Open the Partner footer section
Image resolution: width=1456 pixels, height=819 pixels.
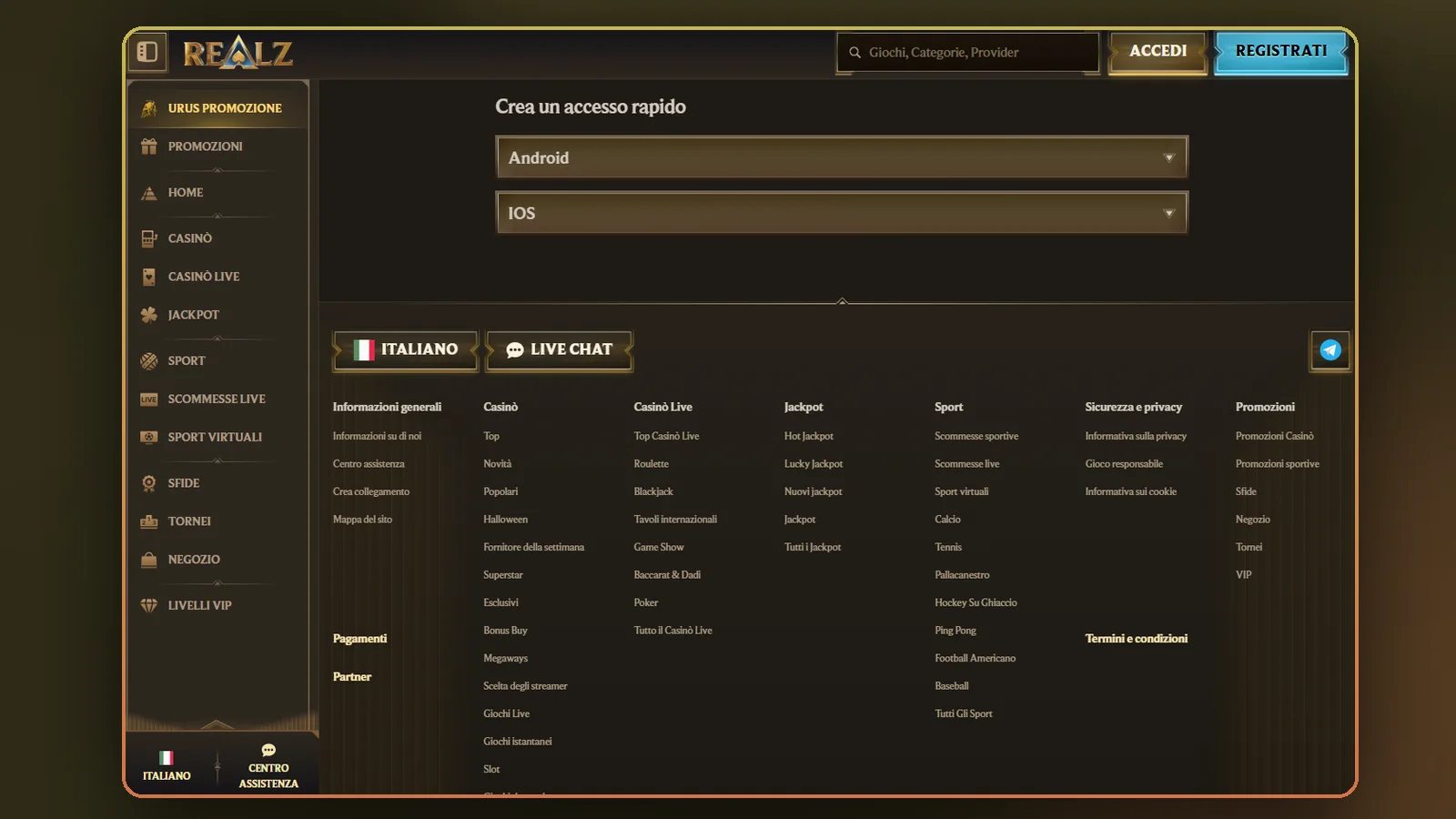click(352, 677)
